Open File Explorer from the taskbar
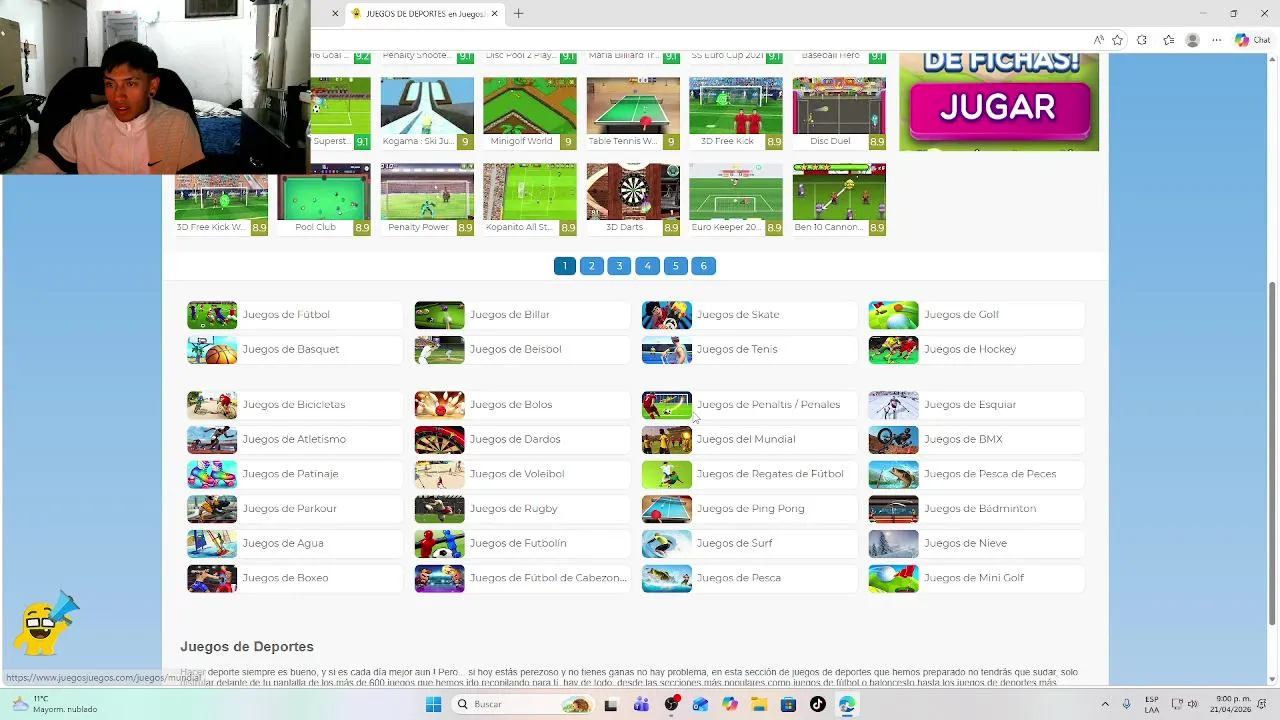 [x=759, y=704]
